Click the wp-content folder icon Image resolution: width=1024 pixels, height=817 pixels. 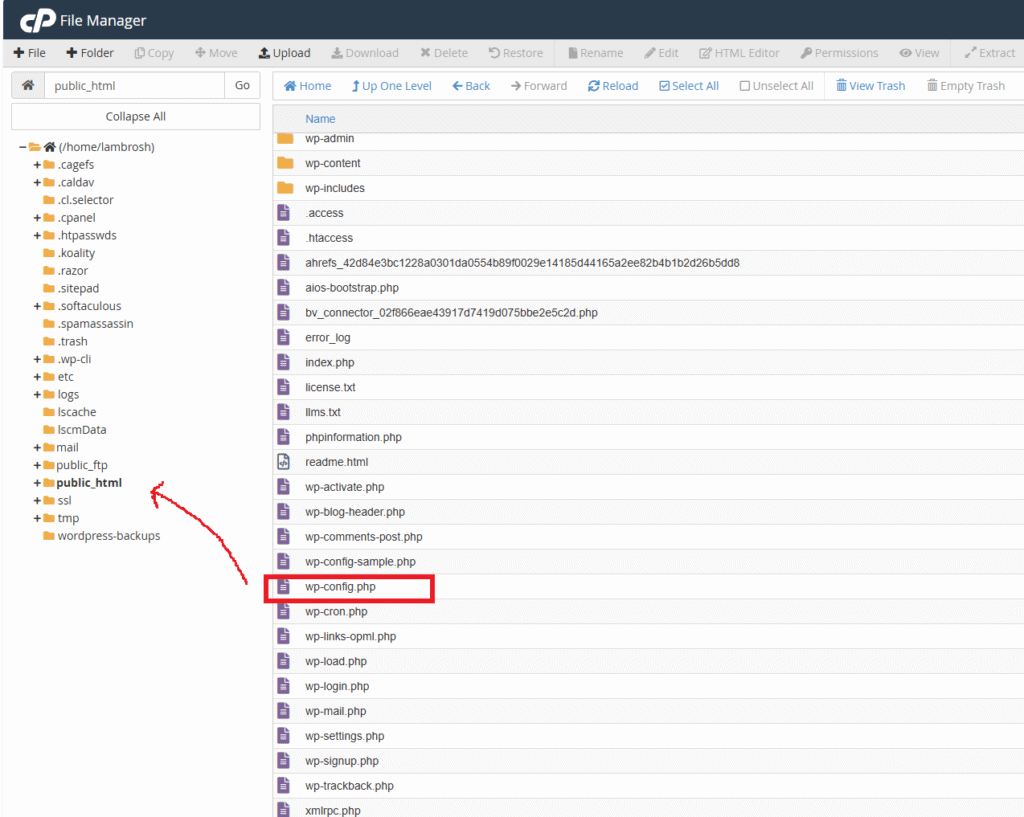[x=285, y=163]
